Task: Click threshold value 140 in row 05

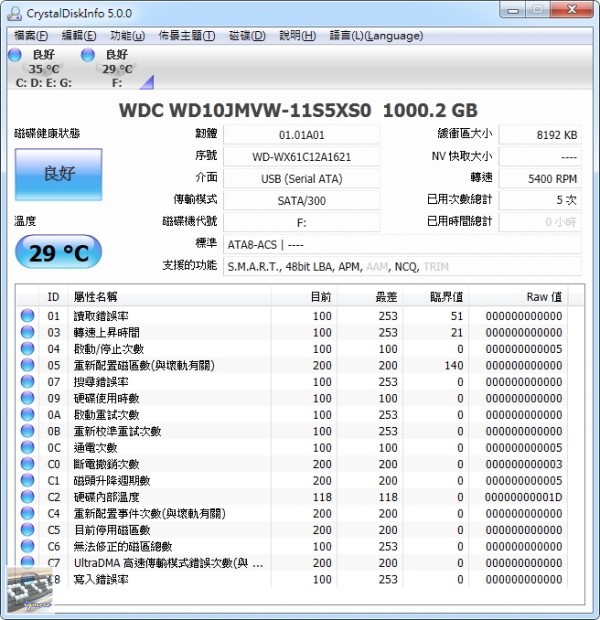Action: [x=454, y=365]
